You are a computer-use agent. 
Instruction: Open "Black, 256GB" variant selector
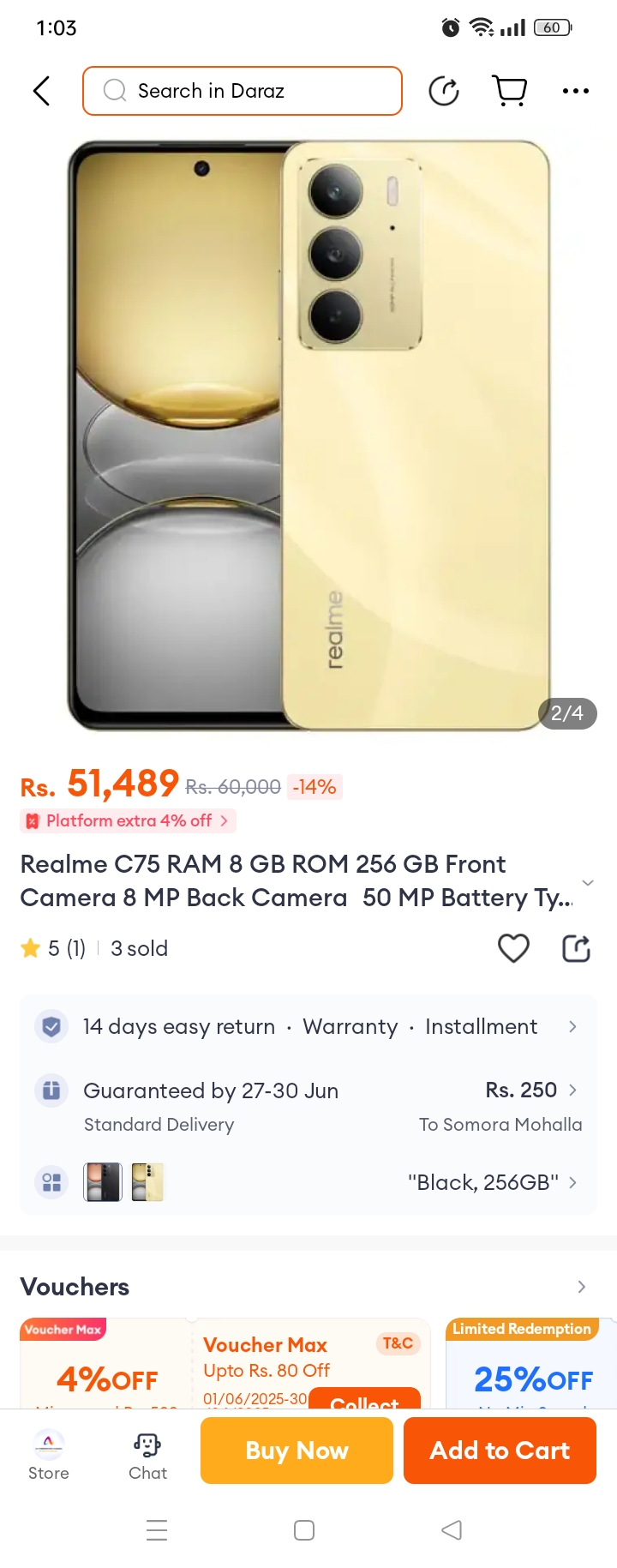click(x=493, y=1182)
